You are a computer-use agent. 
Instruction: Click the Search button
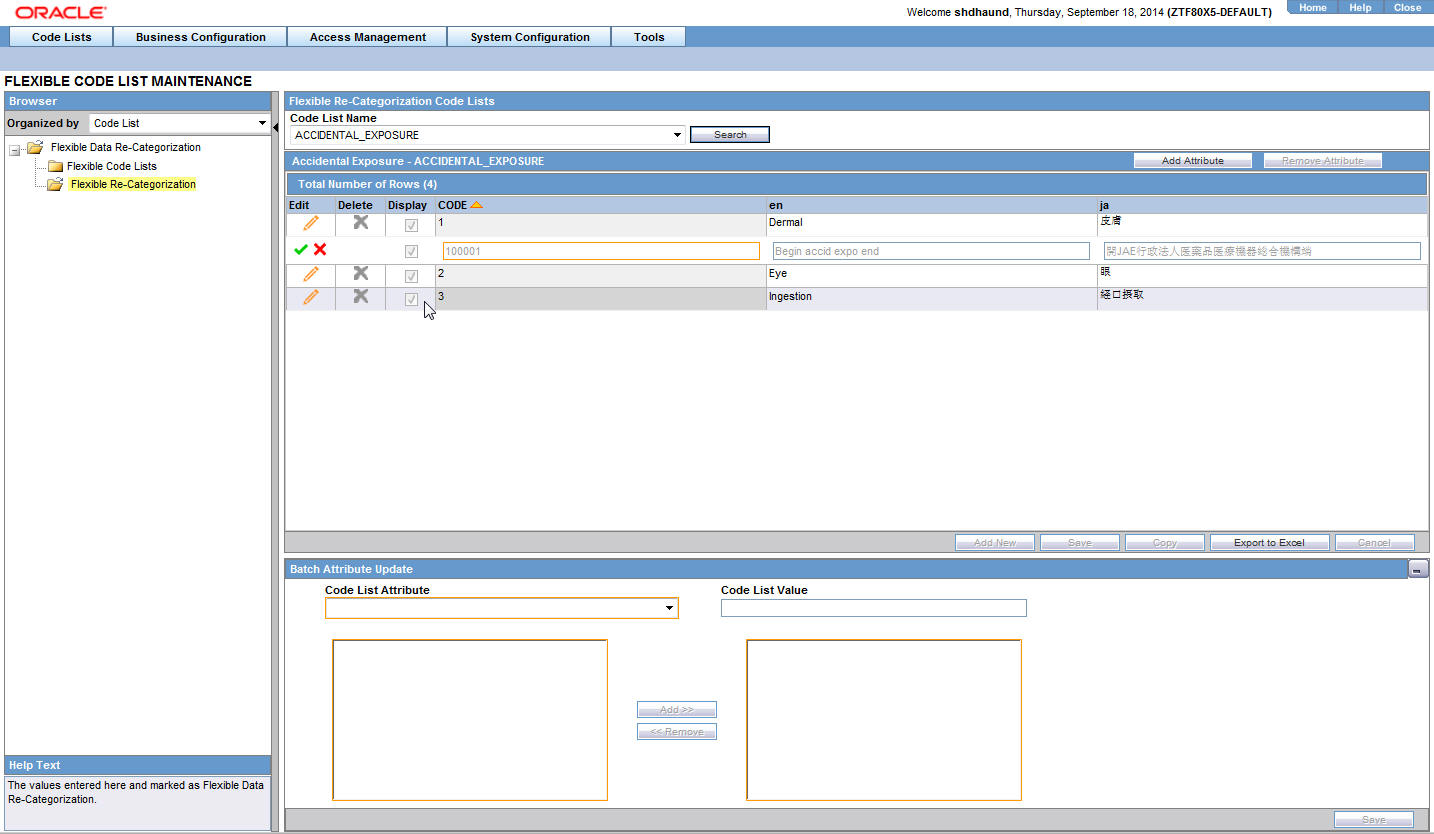[x=730, y=135]
